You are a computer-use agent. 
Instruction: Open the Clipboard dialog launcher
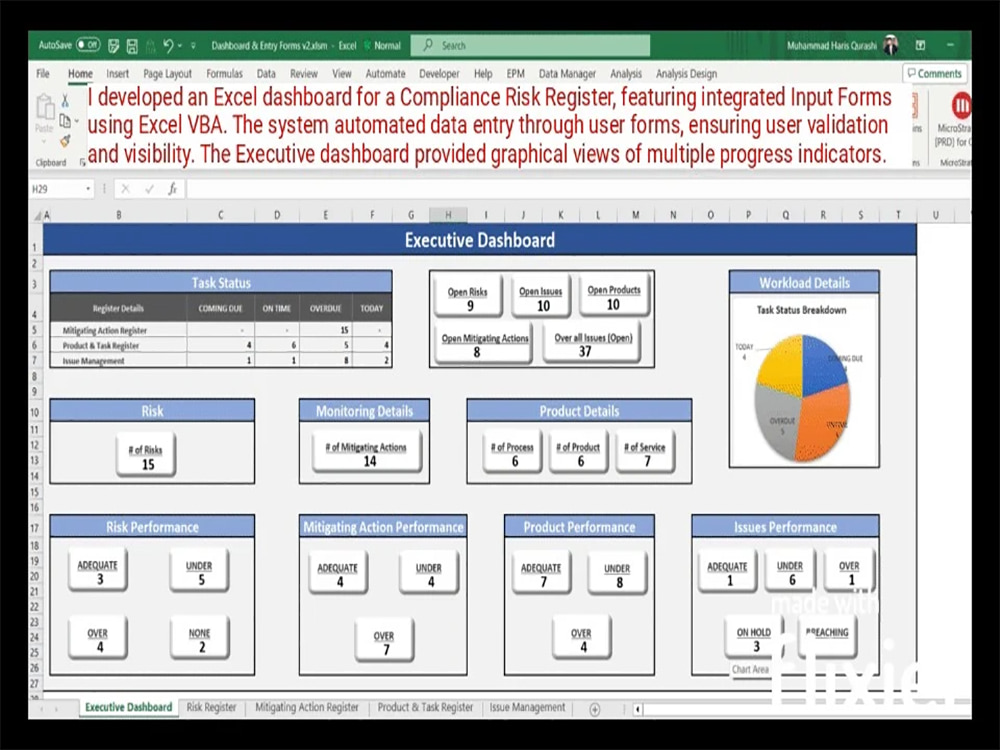tap(82, 163)
